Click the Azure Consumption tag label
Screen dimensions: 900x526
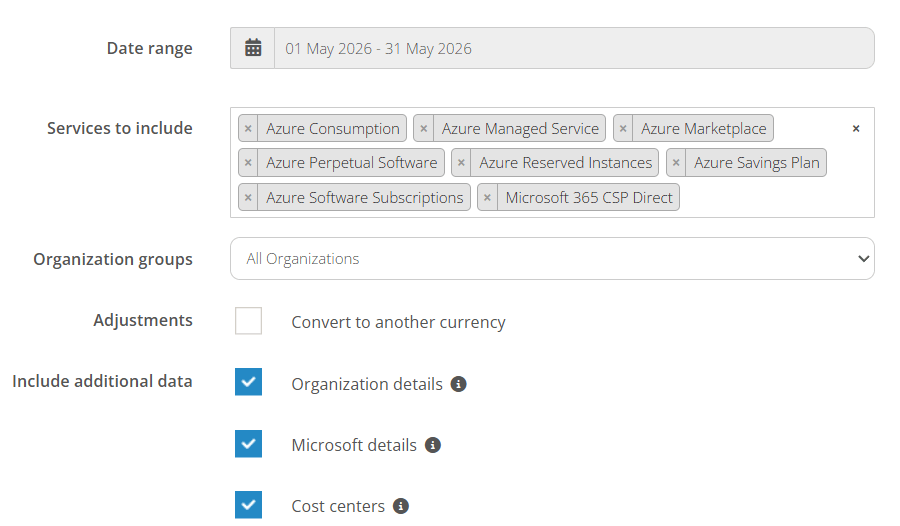(x=333, y=129)
